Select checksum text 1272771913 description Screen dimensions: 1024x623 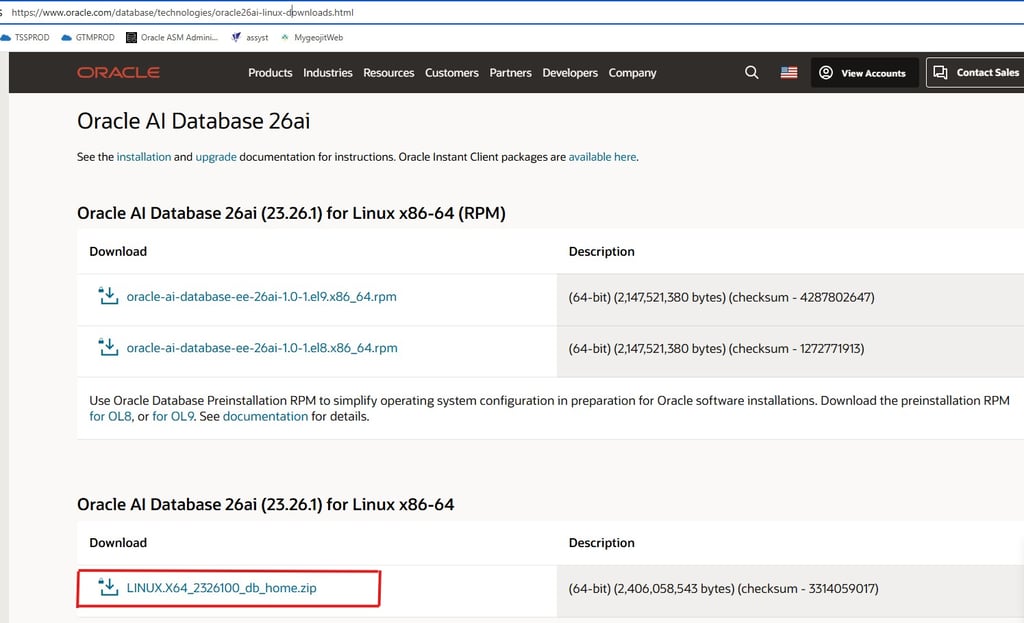tap(716, 349)
